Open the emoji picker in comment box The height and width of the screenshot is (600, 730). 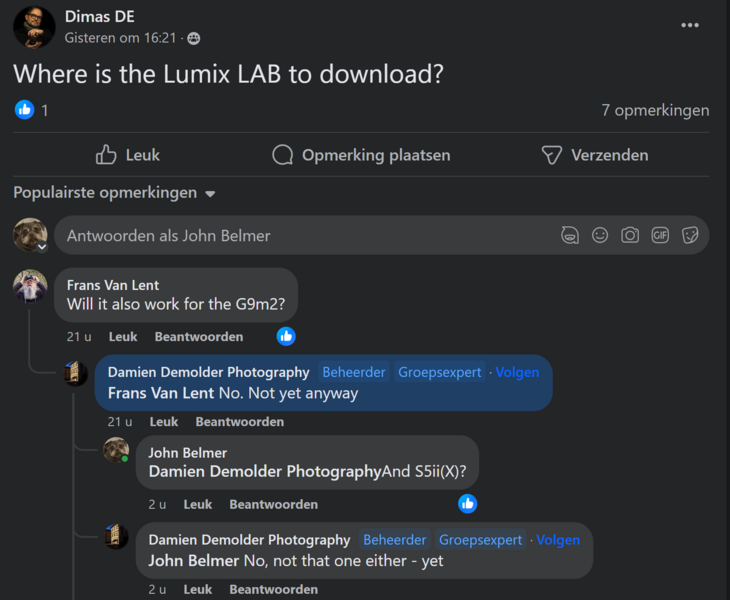600,236
